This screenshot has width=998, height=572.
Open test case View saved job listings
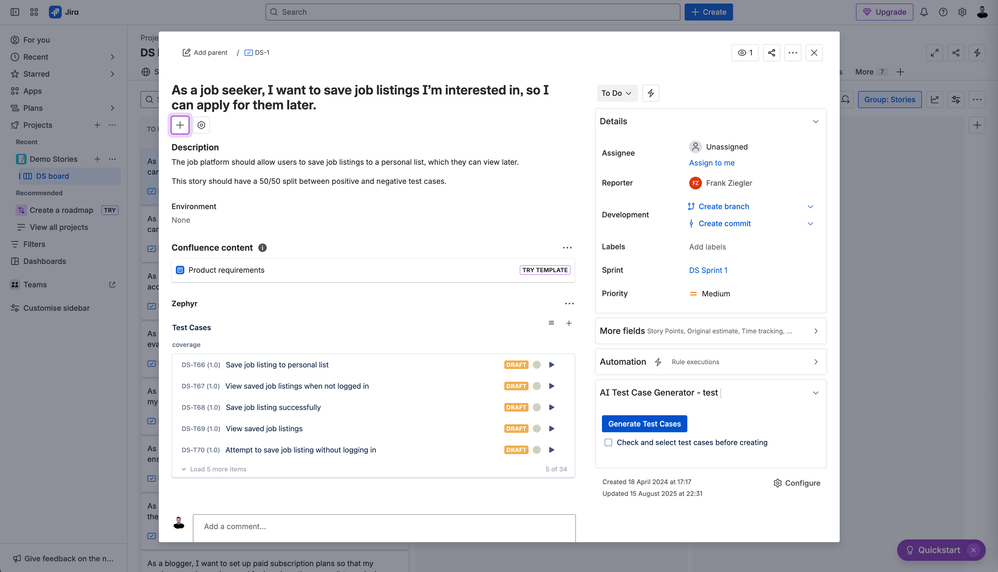(264, 429)
